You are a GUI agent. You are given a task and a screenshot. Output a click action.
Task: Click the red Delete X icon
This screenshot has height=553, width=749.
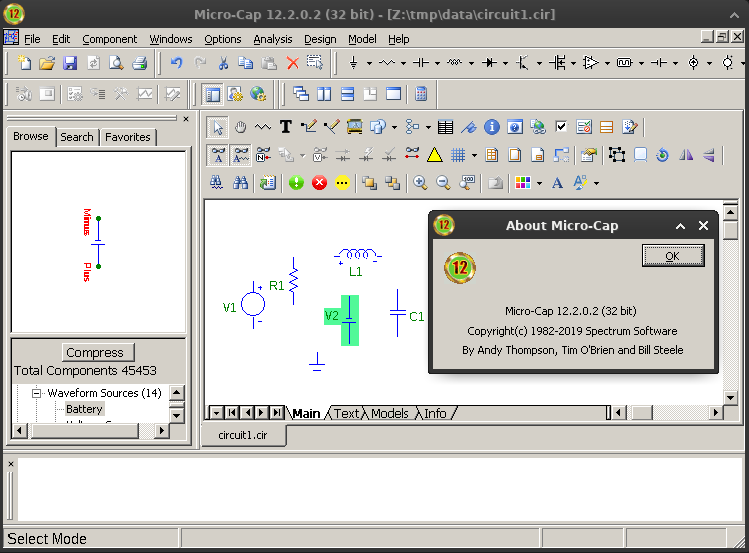click(x=293, y=63)
